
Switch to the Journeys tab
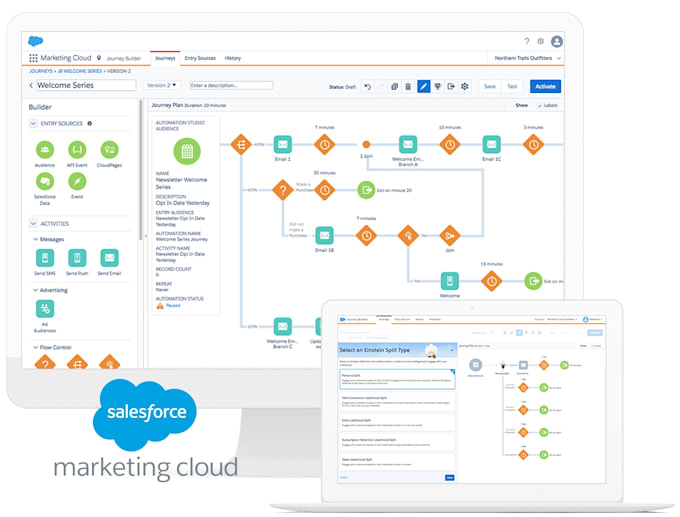(165, 58)
